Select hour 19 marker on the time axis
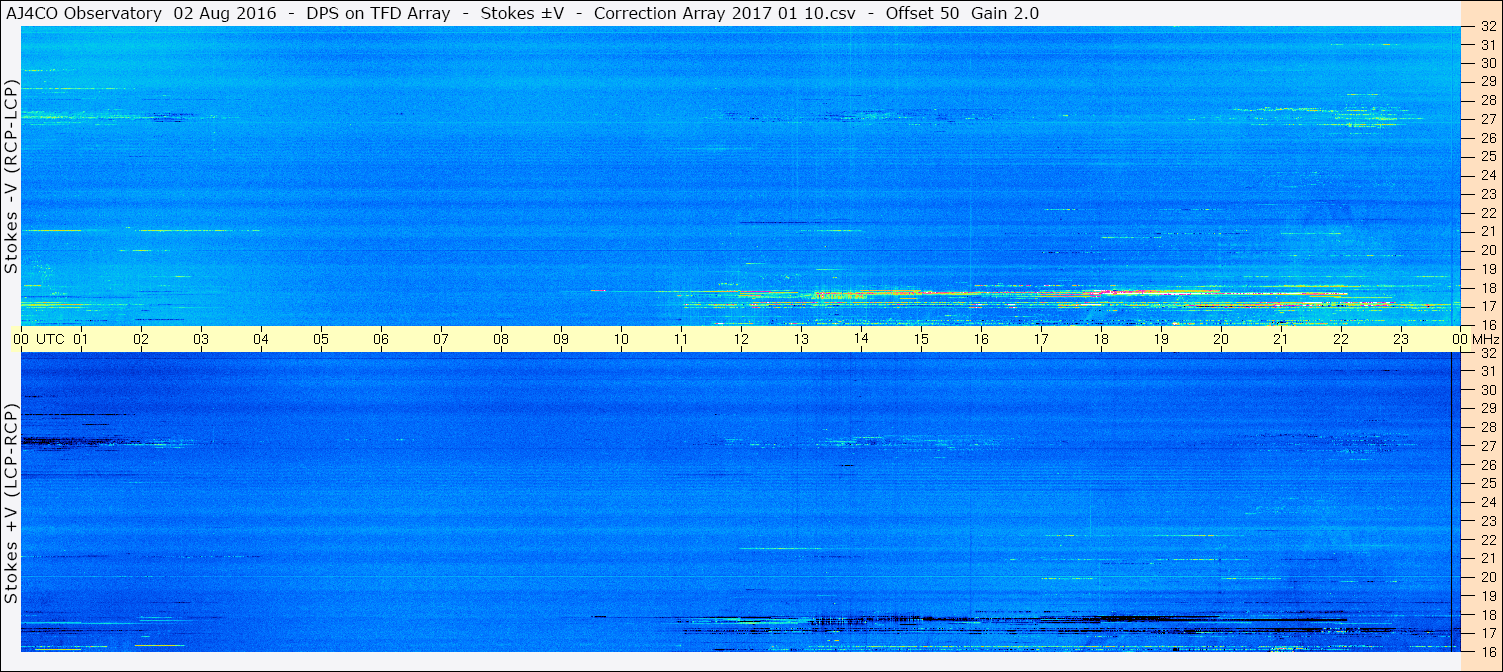 [1161, 339]
